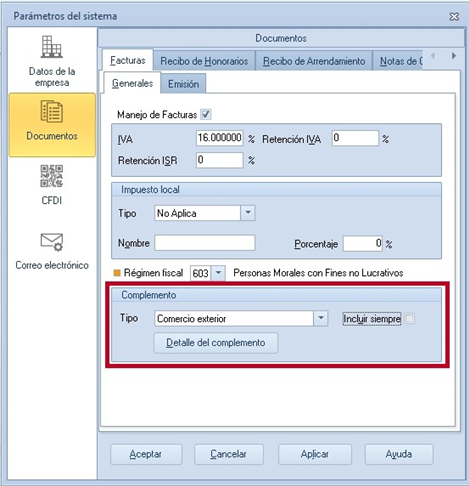Open Recibo de Arrendamiento tab
Image resolution: width=469 pixels, height=486 pixels.
click(314, 61)
